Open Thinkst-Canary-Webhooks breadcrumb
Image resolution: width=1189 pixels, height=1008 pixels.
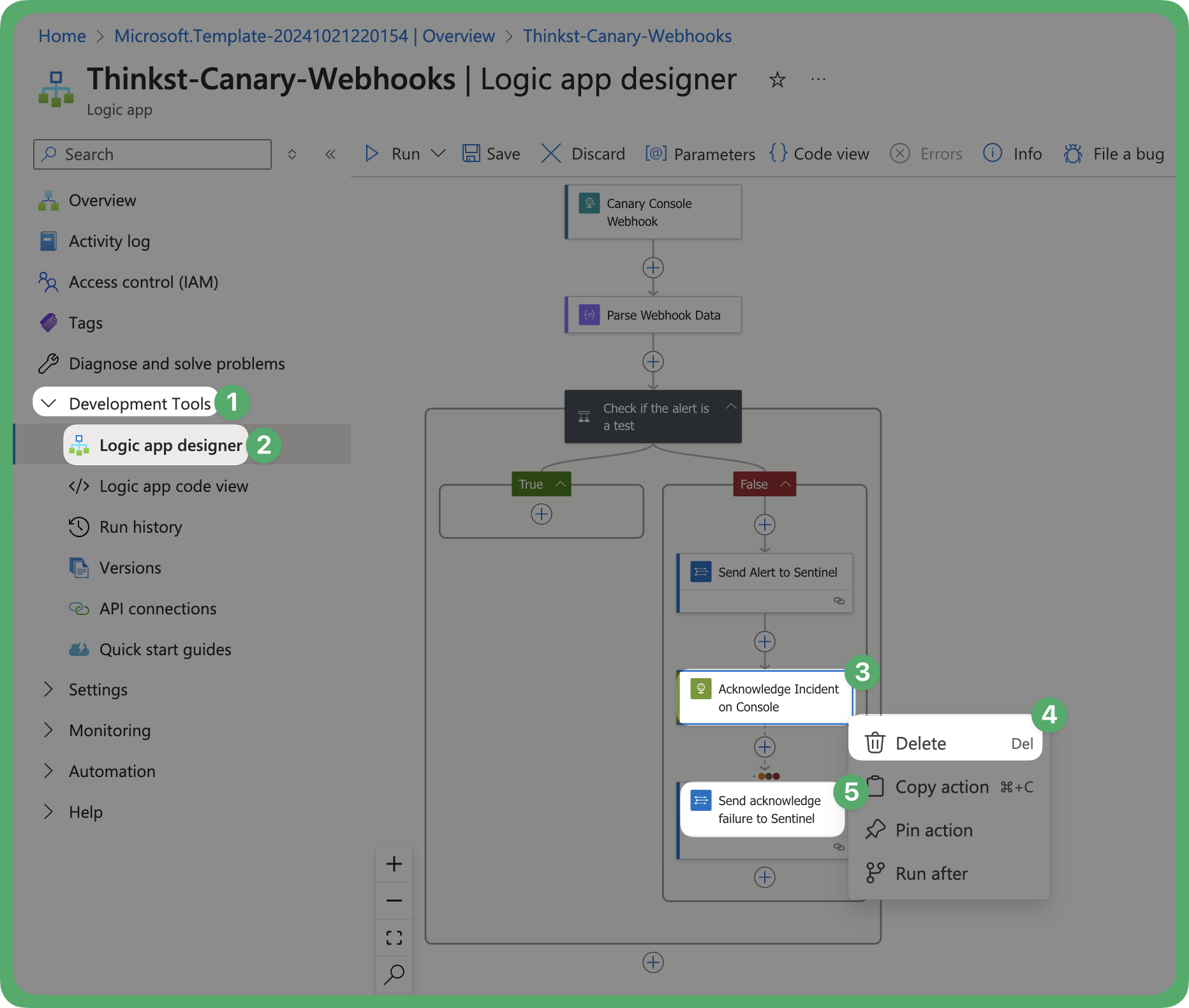coord(627,36)
